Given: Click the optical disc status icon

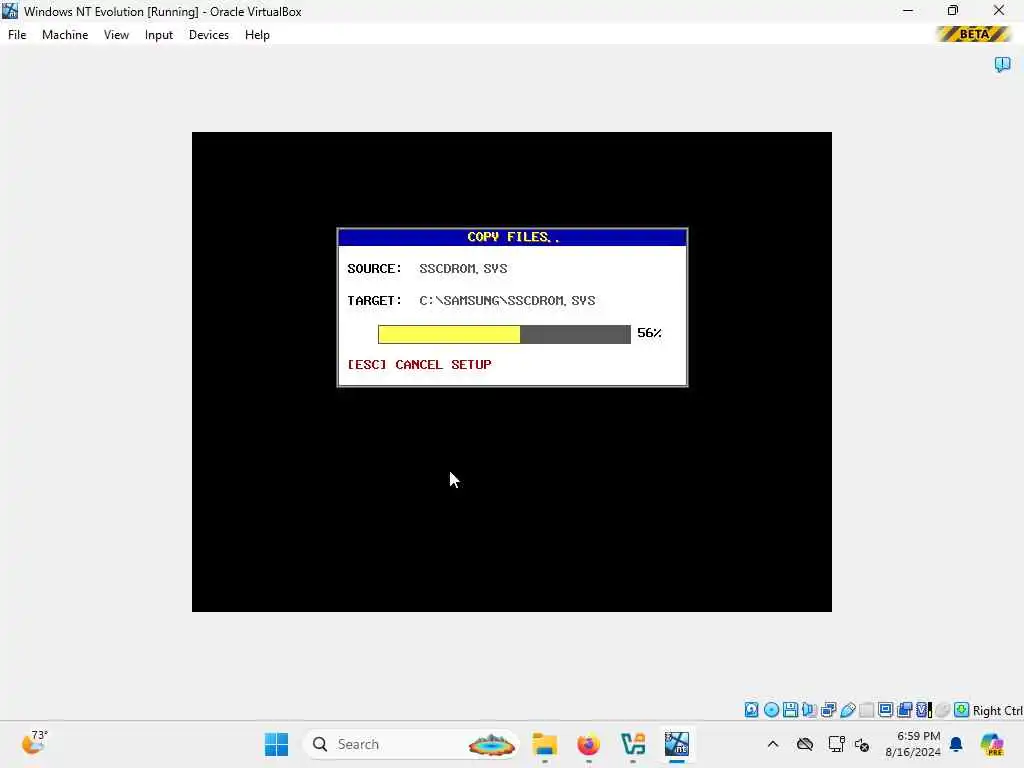Looking at the screenshot, I should pos(771,710).
